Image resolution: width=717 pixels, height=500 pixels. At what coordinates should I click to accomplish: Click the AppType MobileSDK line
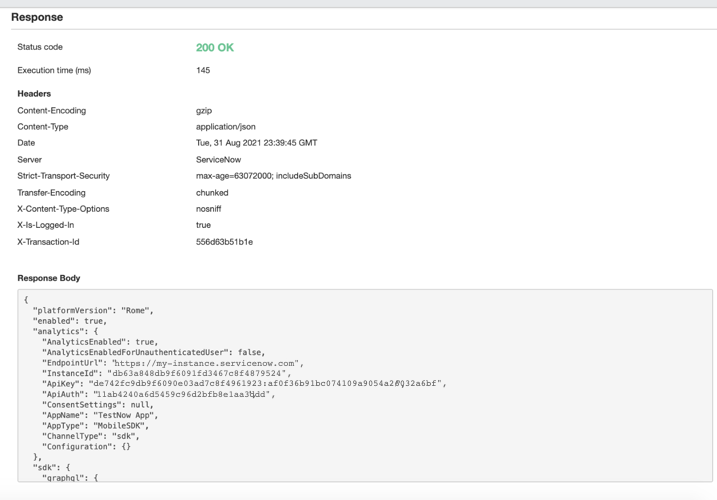(96, 426)
